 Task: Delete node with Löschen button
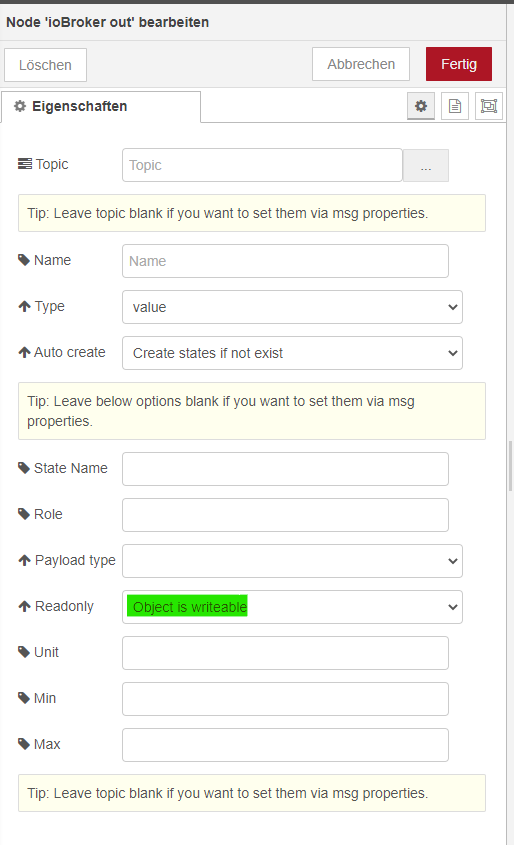click(x=45, y=65)
